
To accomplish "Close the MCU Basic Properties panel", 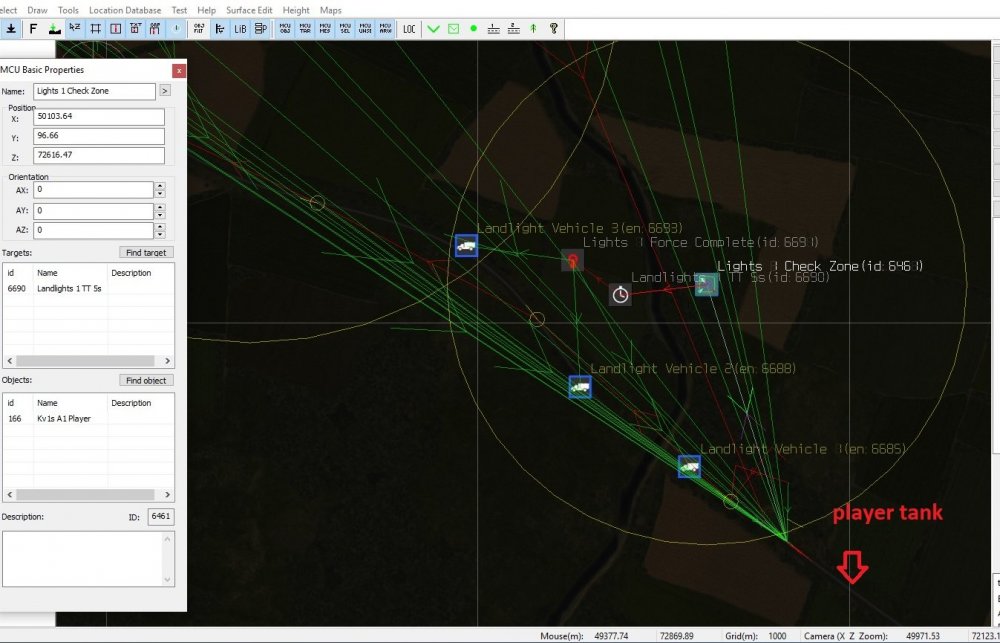I will click(x=180, y=70).
